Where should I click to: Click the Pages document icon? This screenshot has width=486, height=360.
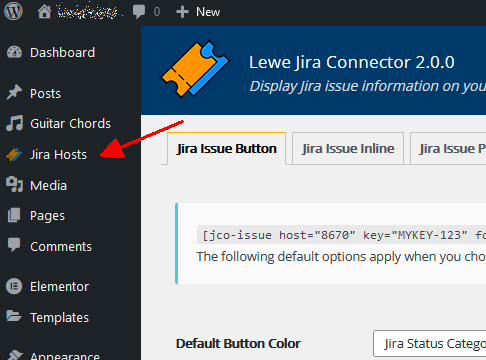point(14,215)
